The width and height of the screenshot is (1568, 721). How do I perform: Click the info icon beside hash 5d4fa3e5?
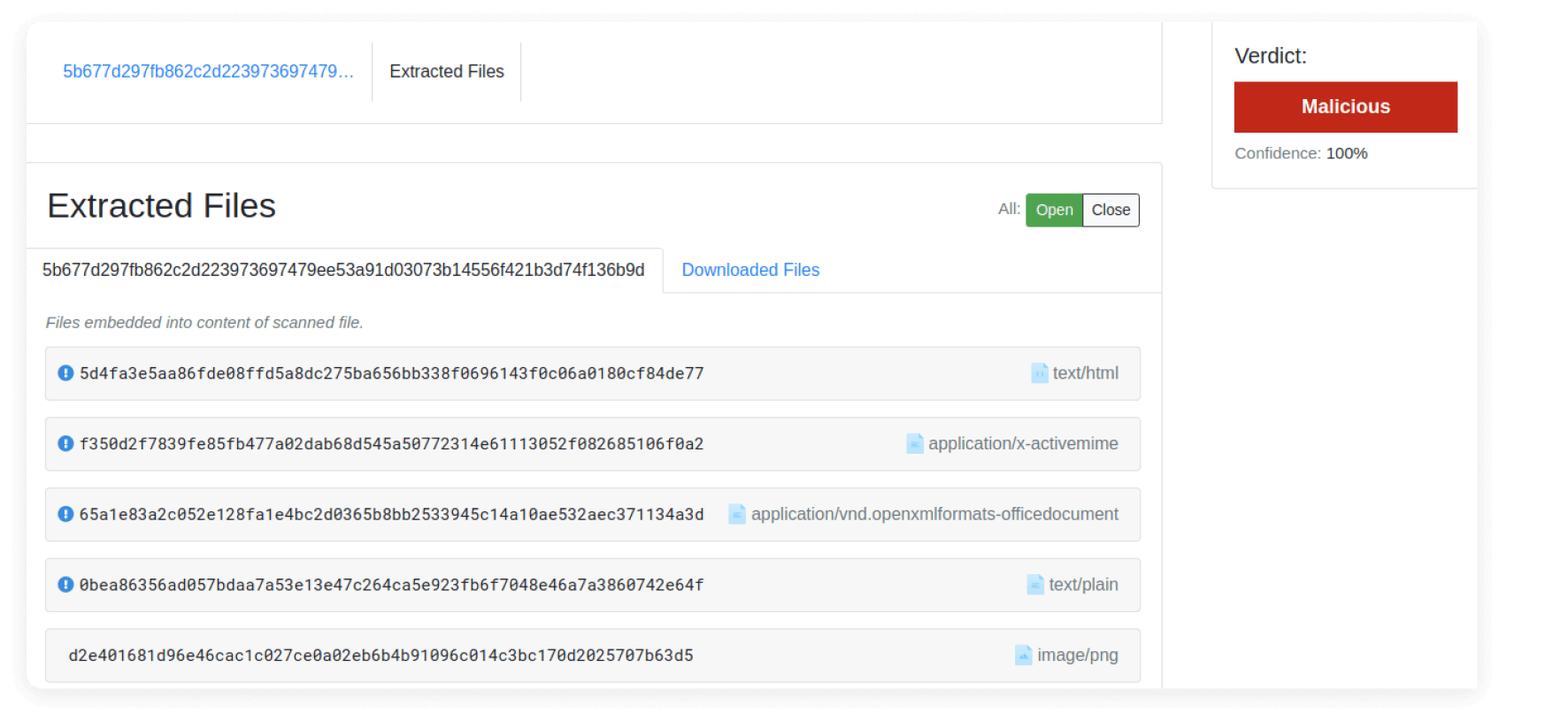[x=65, y=373]
